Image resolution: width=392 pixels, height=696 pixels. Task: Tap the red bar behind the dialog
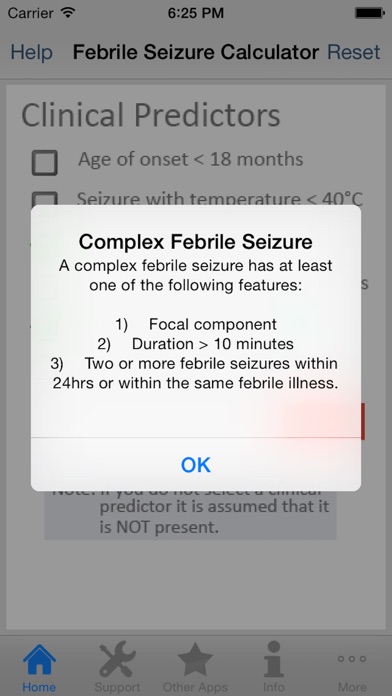pyautogui.click(x=363, y=421)
